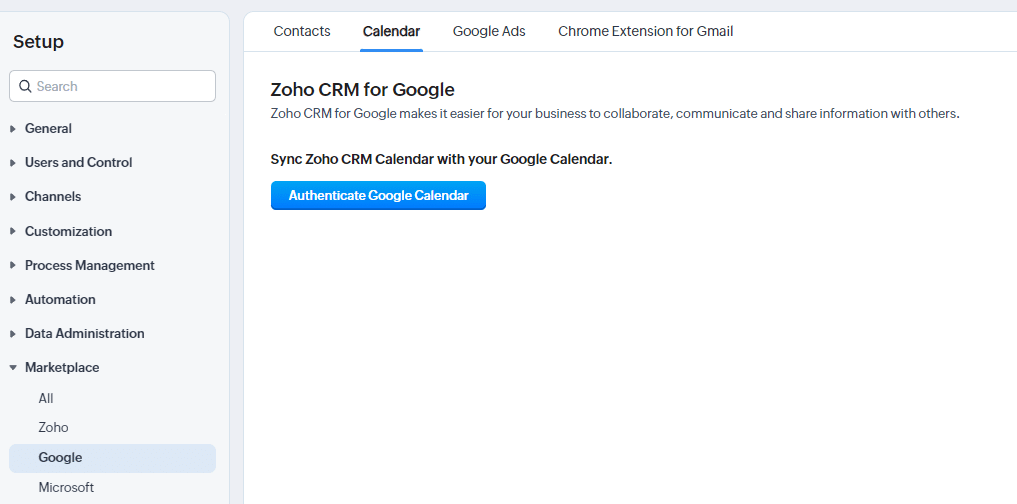Focus the Setup search field
1017x504 pixels.
pyautogui.click(x=112, y=86)
